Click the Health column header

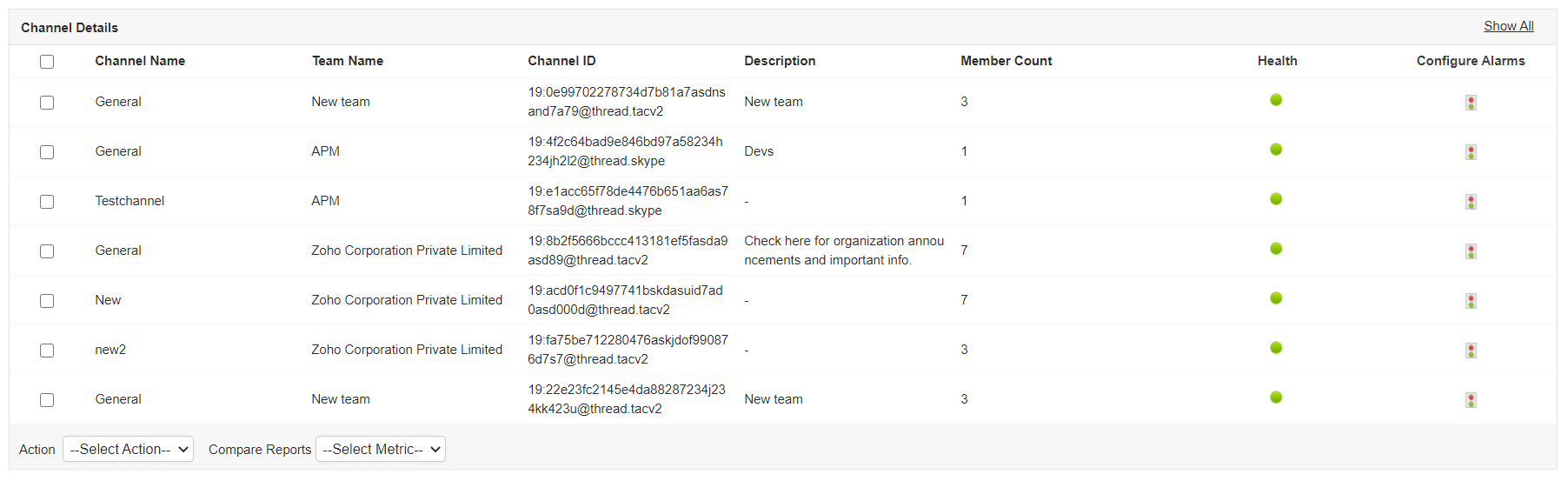click(x=1277, y=61)
